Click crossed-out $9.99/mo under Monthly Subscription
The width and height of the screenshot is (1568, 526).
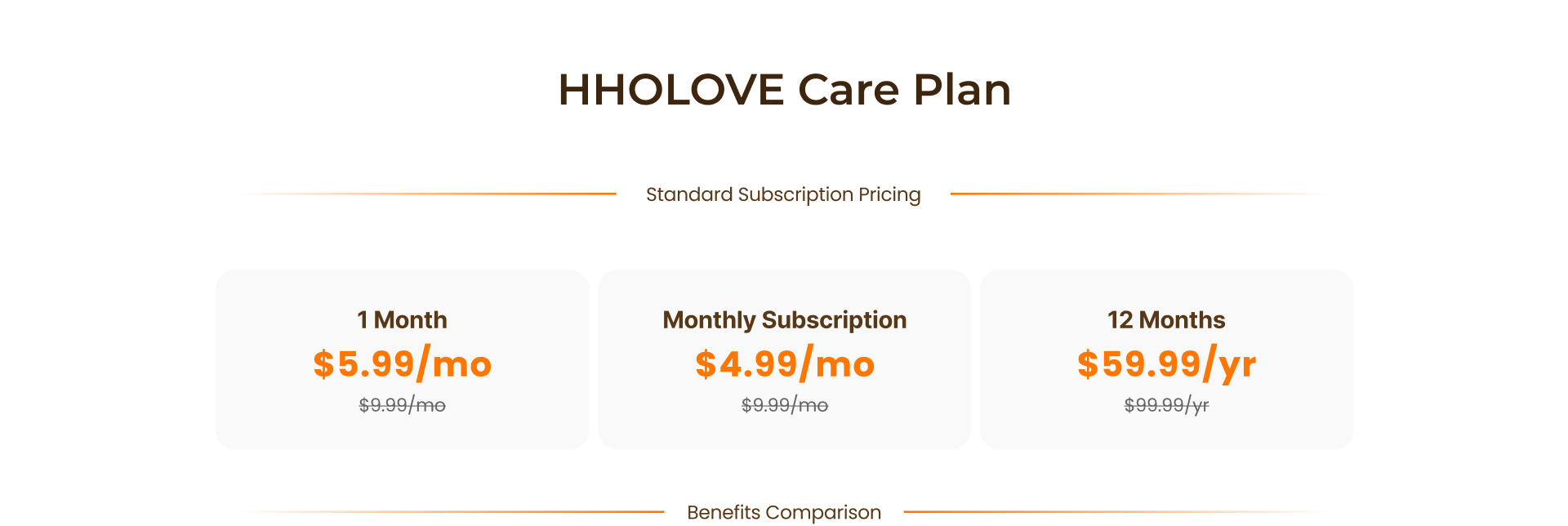click(784, 404)
